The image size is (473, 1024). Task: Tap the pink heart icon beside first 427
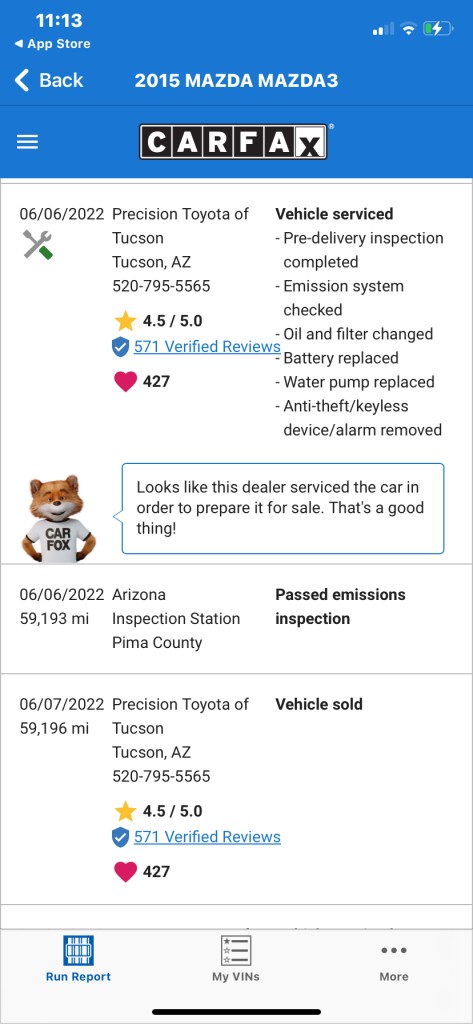tap(125, 381)
